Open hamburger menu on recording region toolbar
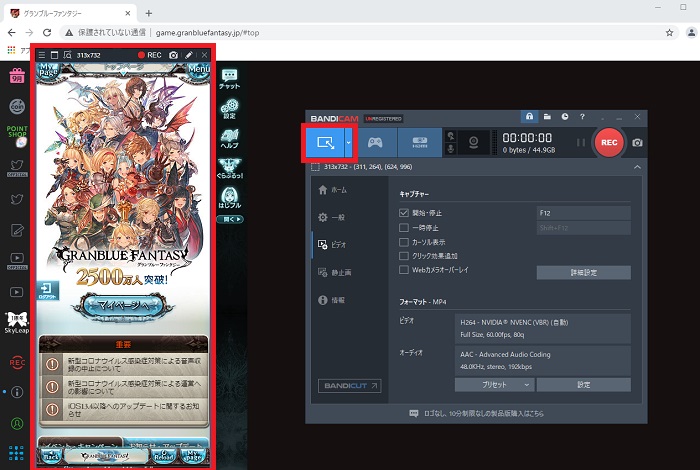The image size is (700, 470). (x=42, y=55)
